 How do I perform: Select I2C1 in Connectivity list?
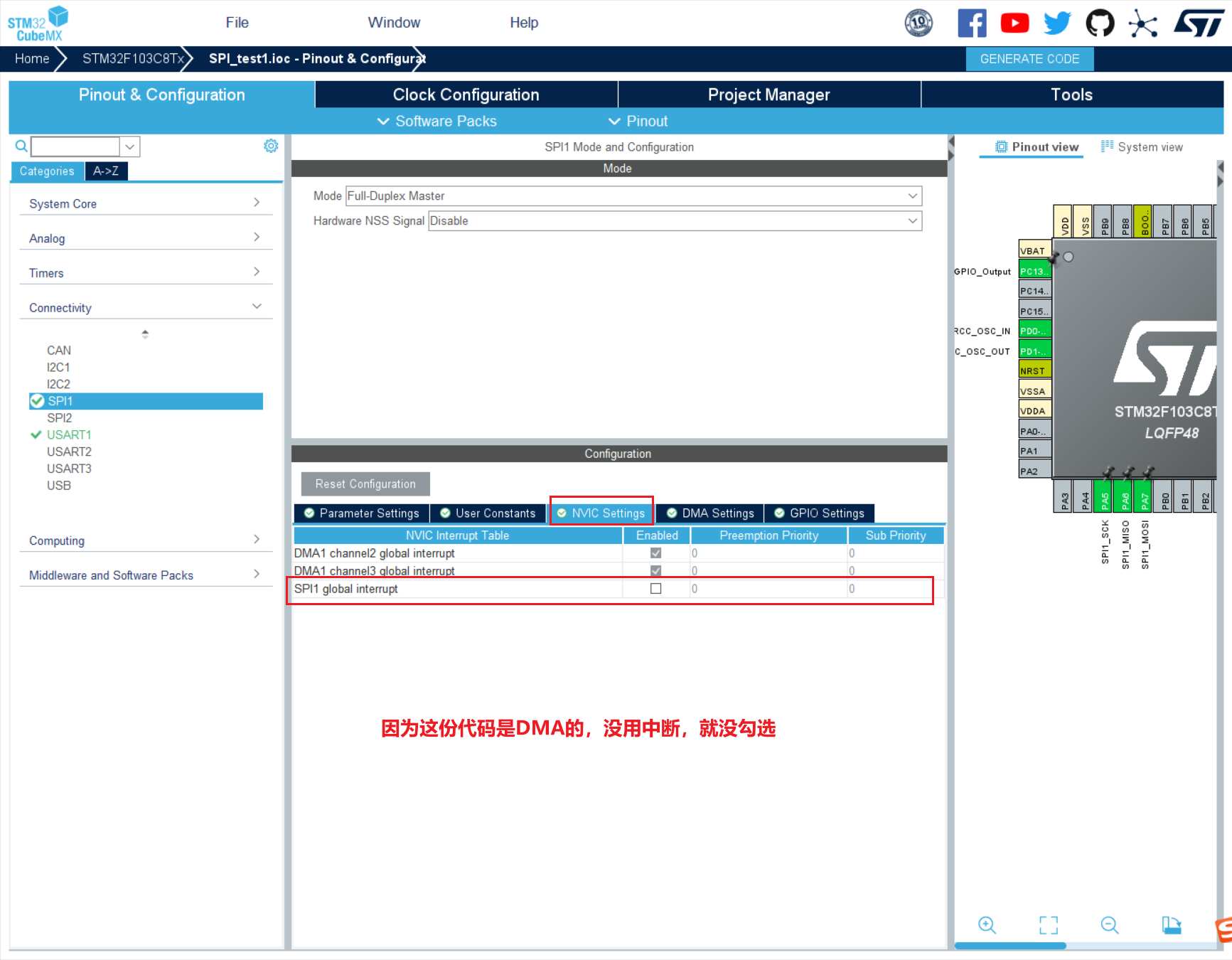coord(58,368)
